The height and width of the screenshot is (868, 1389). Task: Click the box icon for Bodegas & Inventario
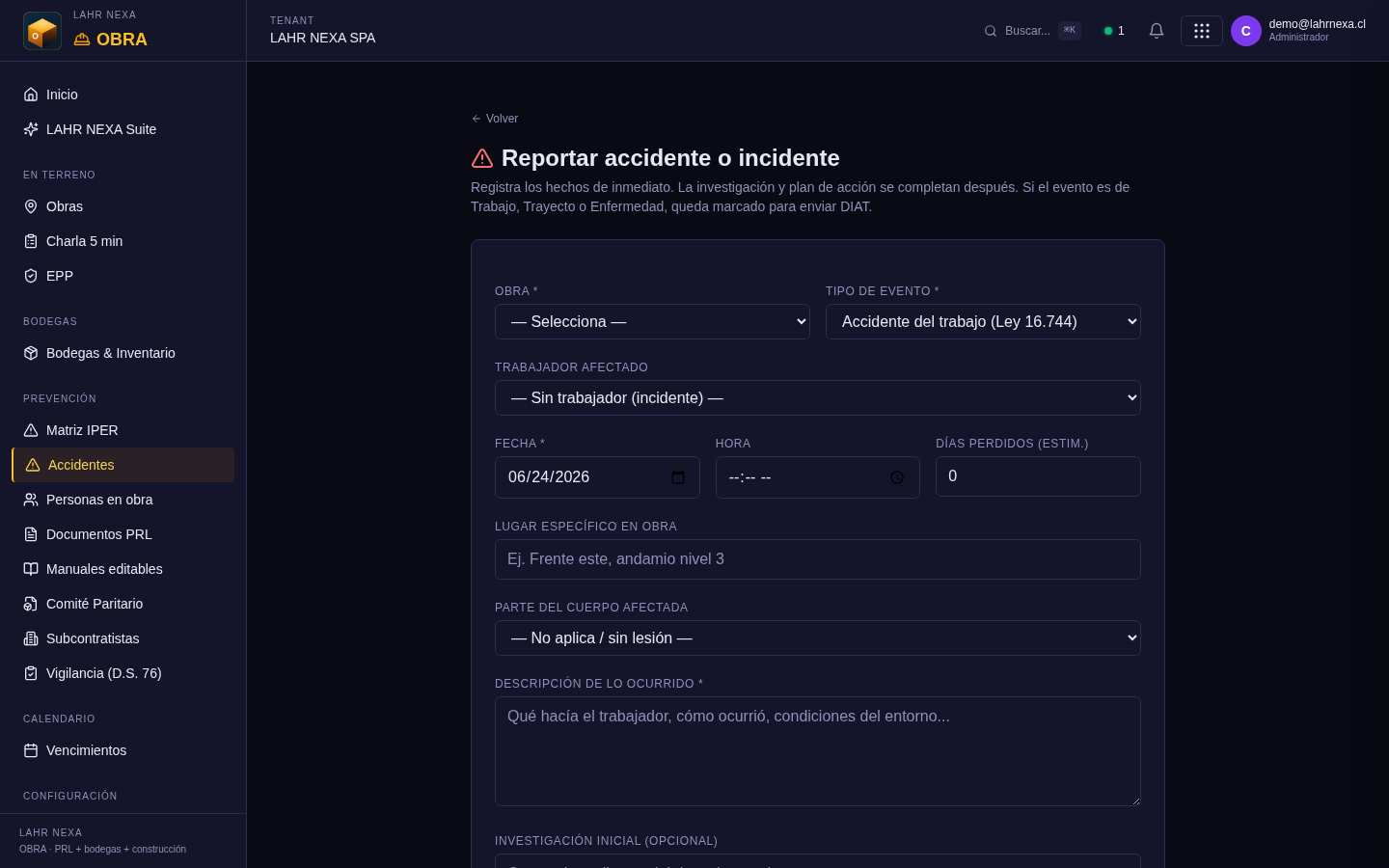pos(31,353)
